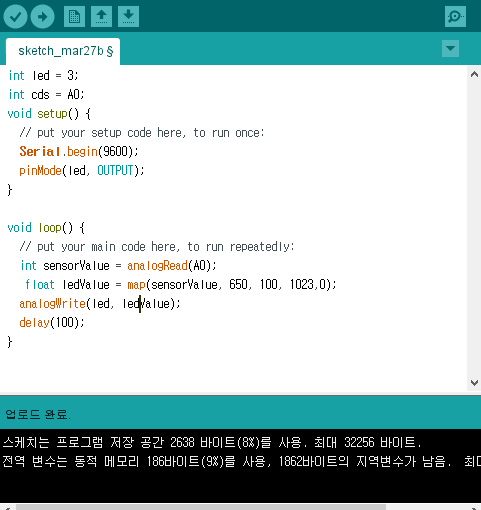Viewport: 481px width, 510px height.
Task: Click the 'float ledValue = map(...)' line
Action: click(181, 285)
